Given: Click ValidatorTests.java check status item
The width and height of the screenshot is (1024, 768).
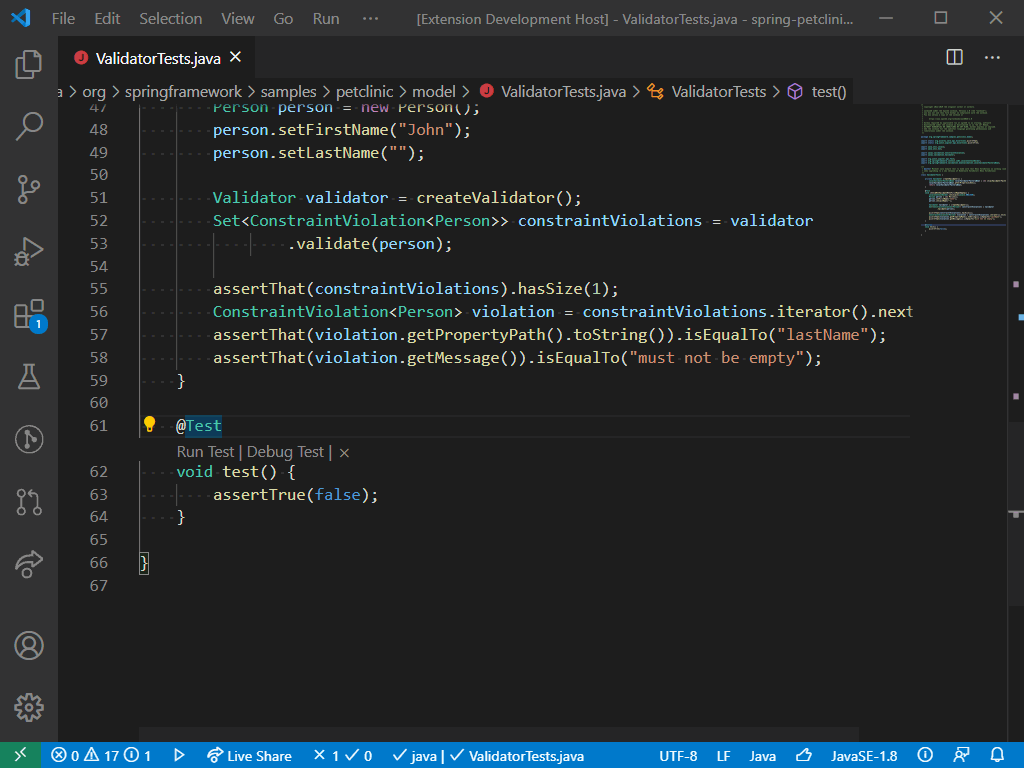Looking at the screenshot, I should pos(517,756).
